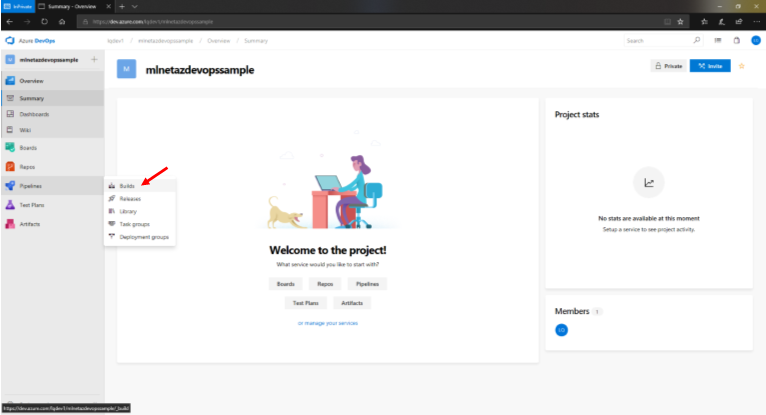Open Library from the Pipelines flyout
The width and height of the screenshot is (766, 415).
(x=129, y=211)
